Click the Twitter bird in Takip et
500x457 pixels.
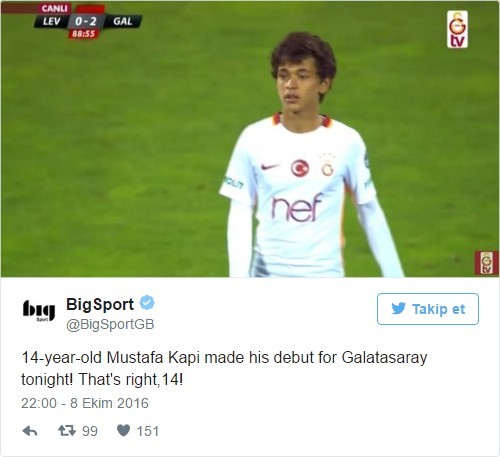tap(399, 309)
